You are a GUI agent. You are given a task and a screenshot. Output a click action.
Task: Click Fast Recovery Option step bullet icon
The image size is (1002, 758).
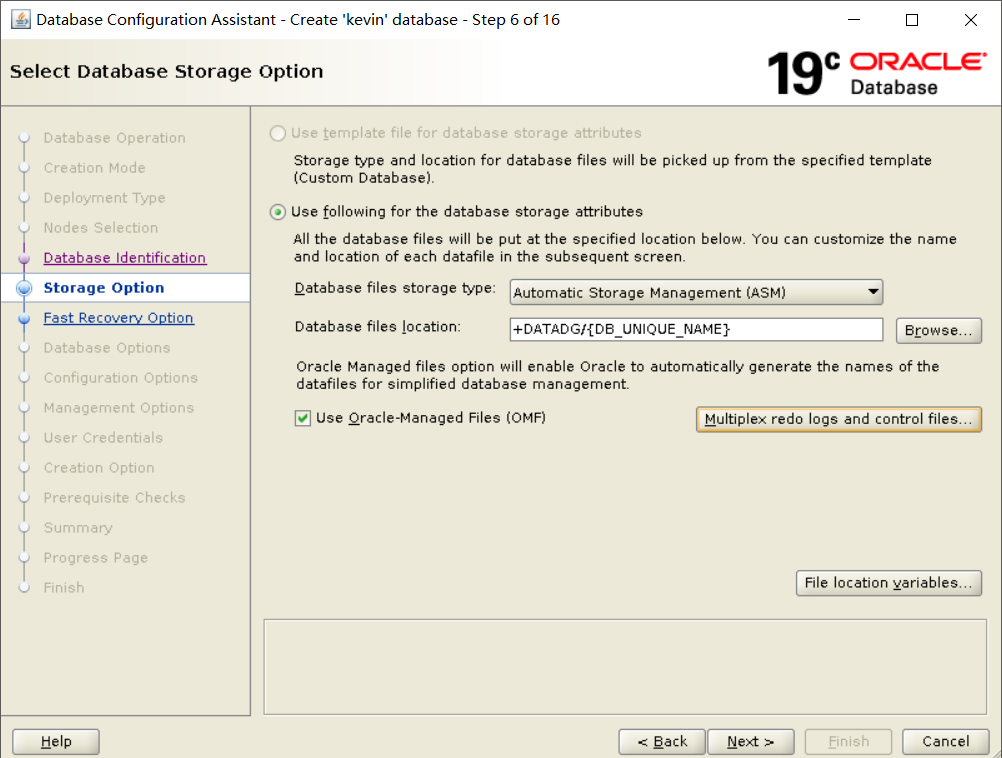[x=24, y=318]
